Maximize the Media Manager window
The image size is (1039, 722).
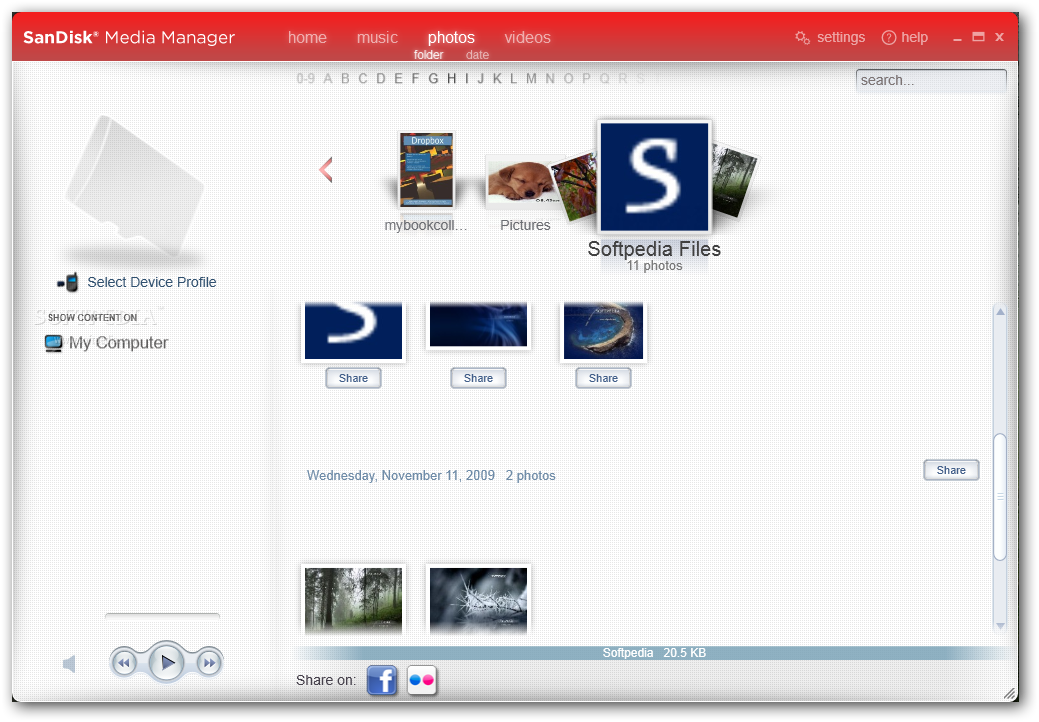click(978, 37)
